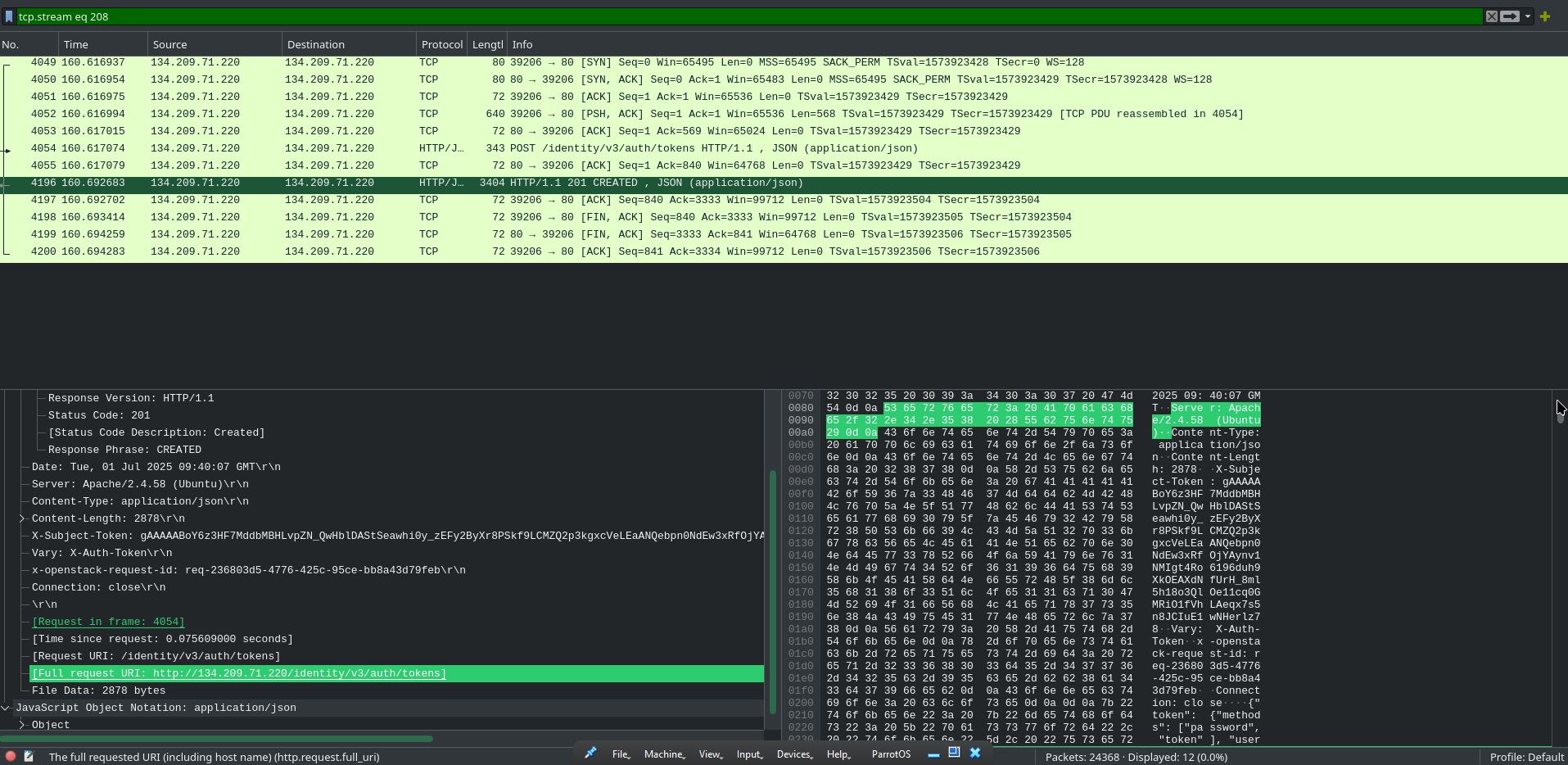This screenshot has height=765, width=1568.
Task: Collapse JavaScript Object Notation section
Action: click(6, 708)
